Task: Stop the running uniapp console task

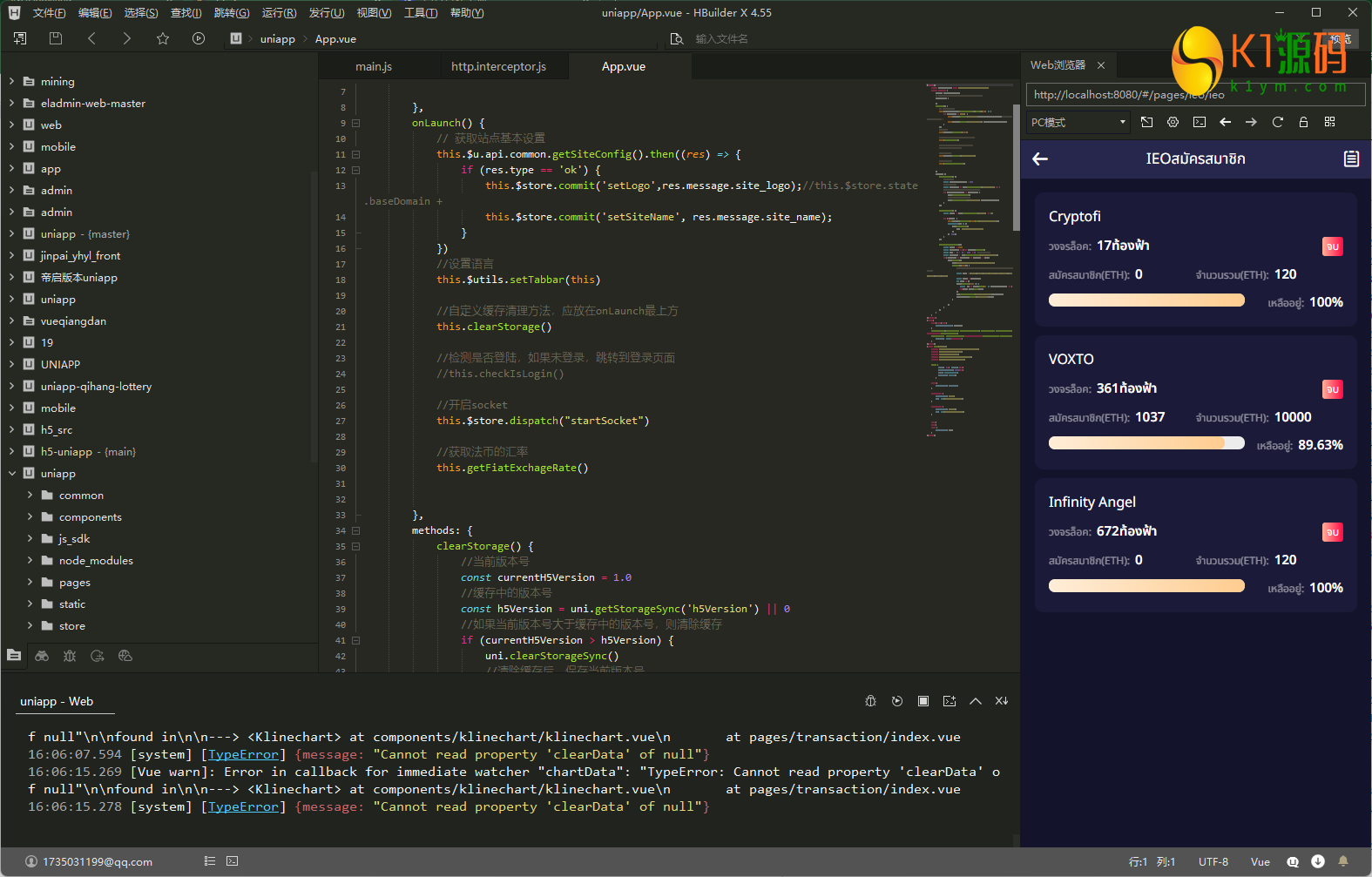Action: pyautogui.click(x=923, y=701)
